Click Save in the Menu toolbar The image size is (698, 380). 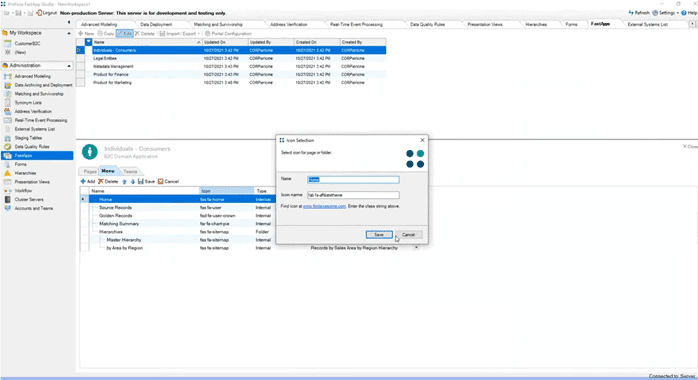[x=146, y=182]
